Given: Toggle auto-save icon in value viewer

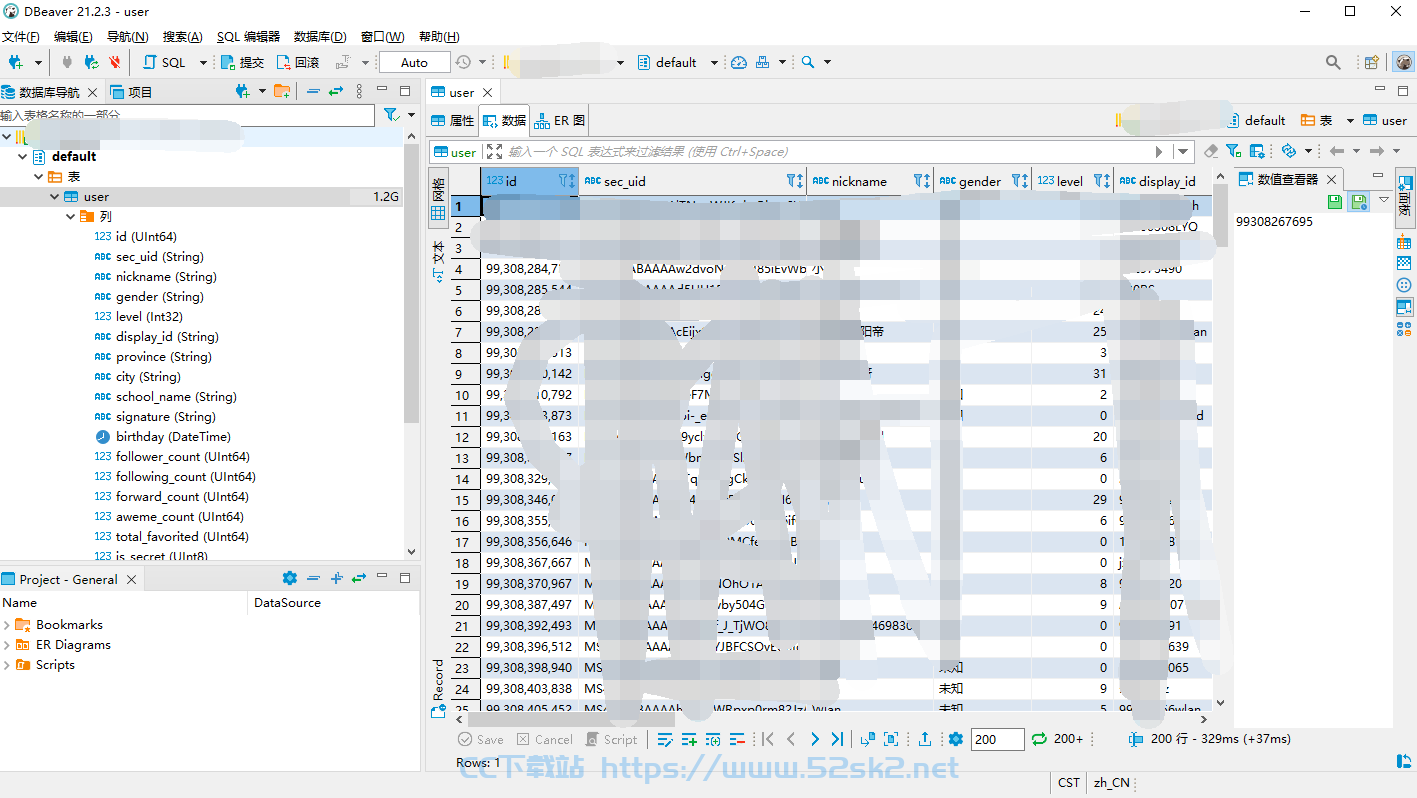Looking at the screenshot, I should (1358, 201).
